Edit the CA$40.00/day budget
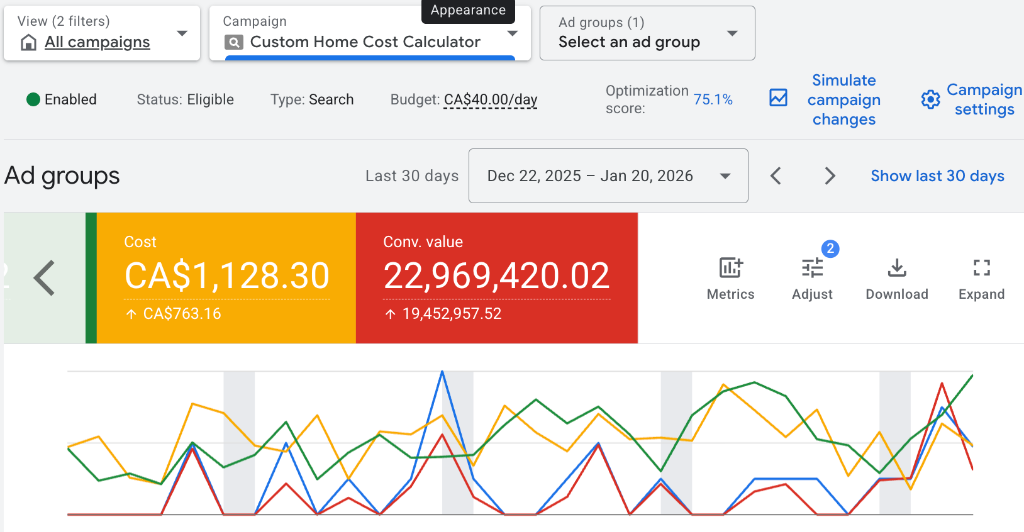This screenshot has height=532, width=1024. (x=490, y=100)
